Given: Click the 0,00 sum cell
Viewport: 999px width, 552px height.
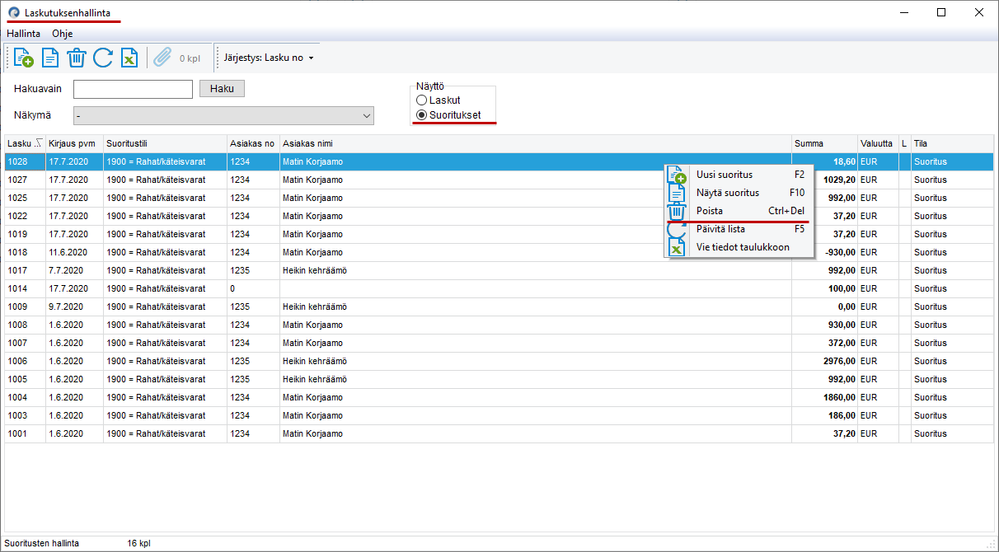Looking at the screenshot, I should click(824, 307).
